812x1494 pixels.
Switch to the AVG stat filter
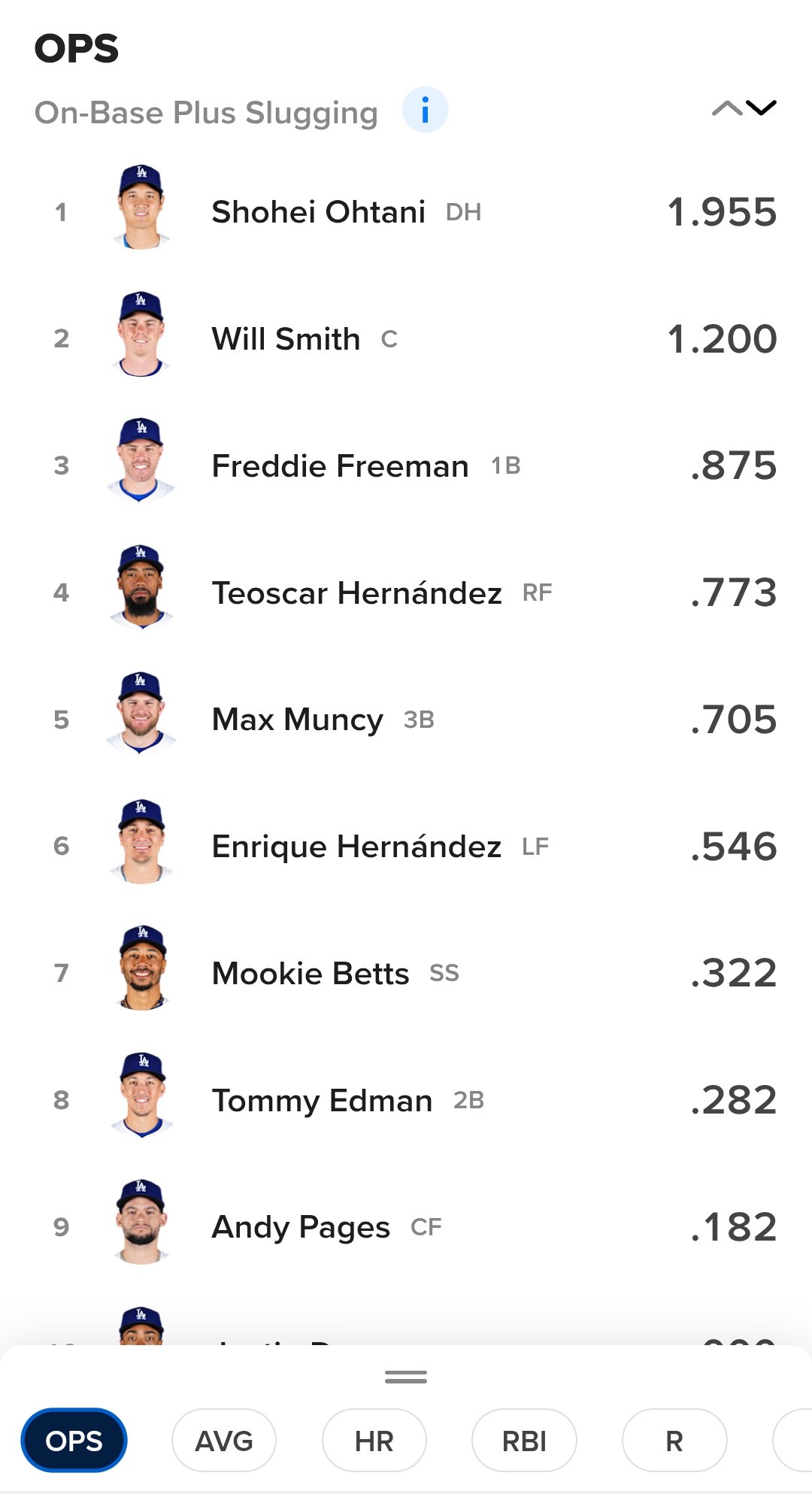[224, 1441]
